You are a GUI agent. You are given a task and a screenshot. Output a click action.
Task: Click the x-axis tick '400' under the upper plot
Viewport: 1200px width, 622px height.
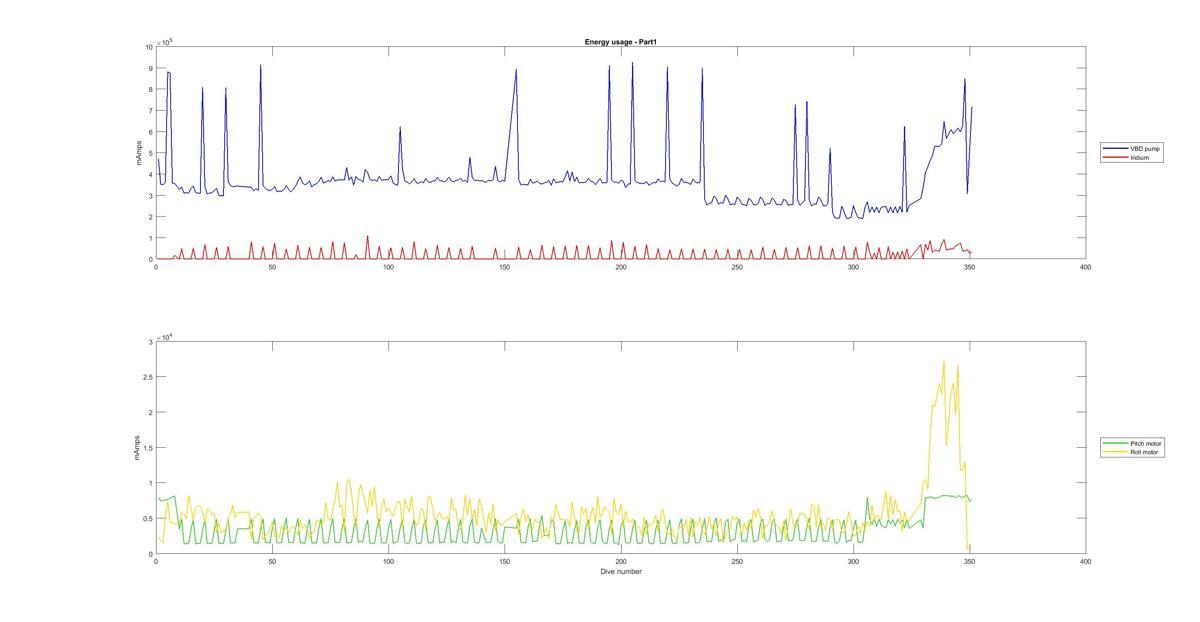click(x=1086, y=267)
